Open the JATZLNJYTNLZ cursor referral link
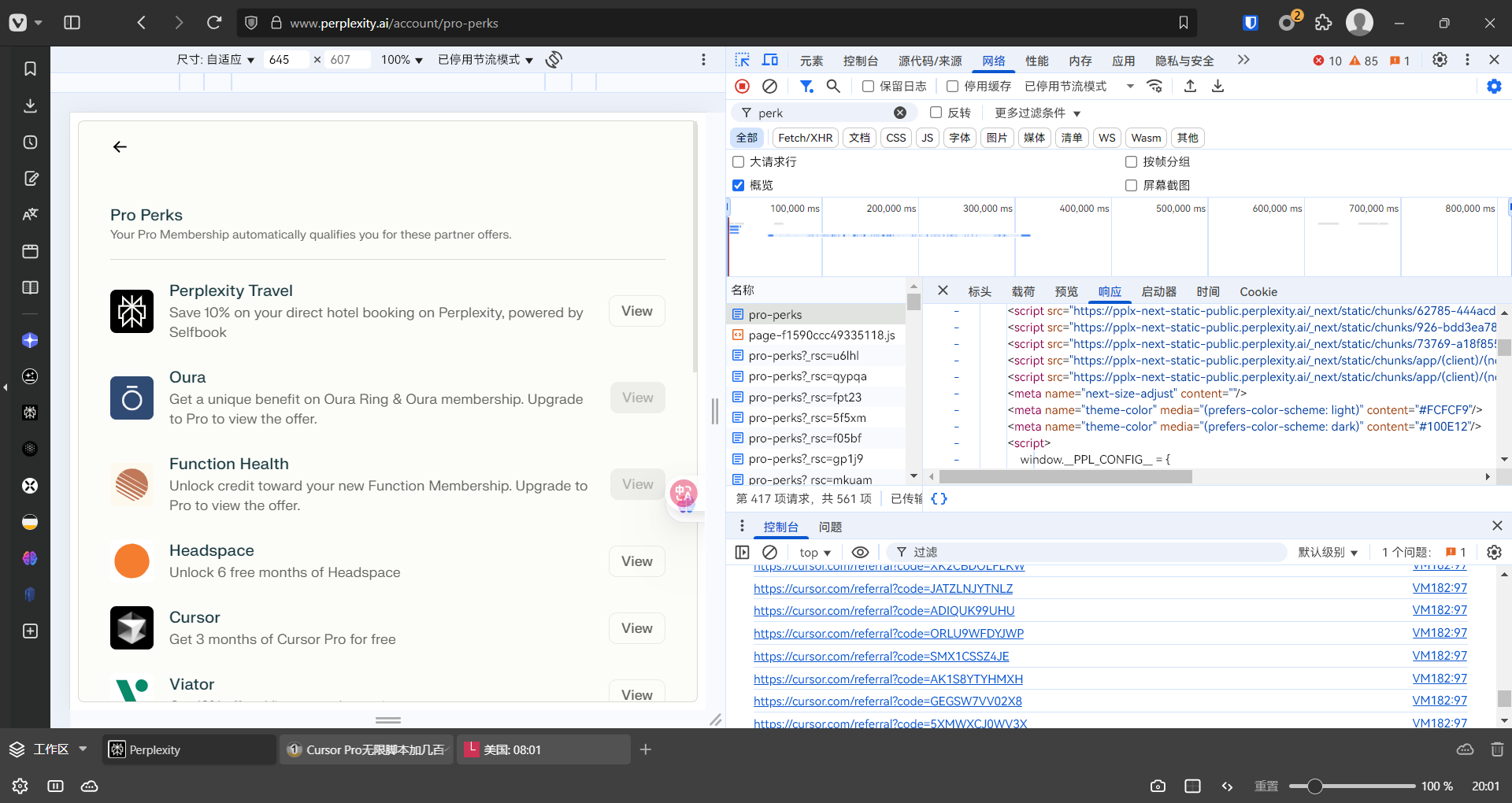Screen dimensions: 1512x803 tap(883, 589)
